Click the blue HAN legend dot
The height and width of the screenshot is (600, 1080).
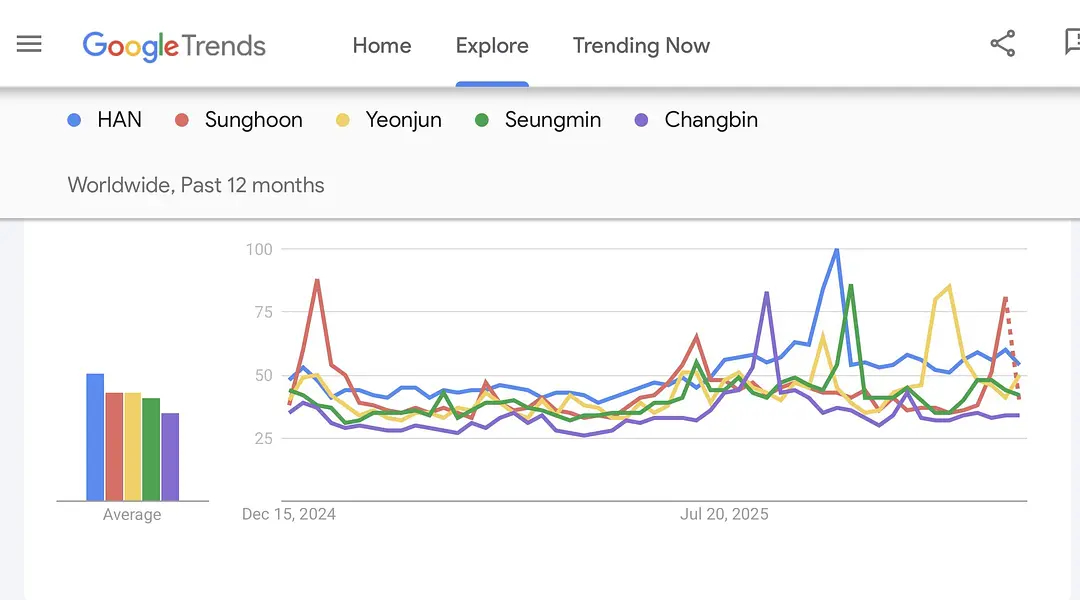[74, 120]
